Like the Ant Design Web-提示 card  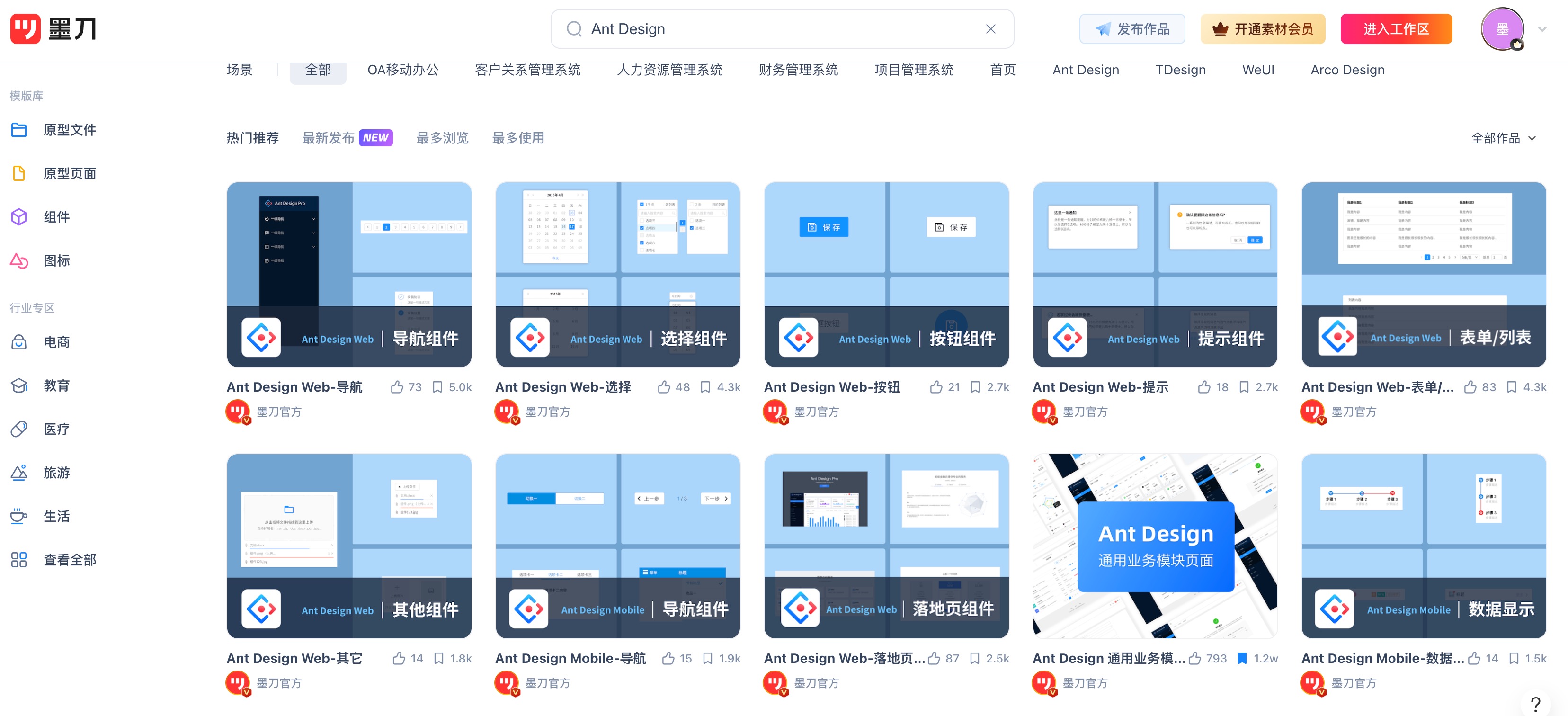click(1204, 387)
